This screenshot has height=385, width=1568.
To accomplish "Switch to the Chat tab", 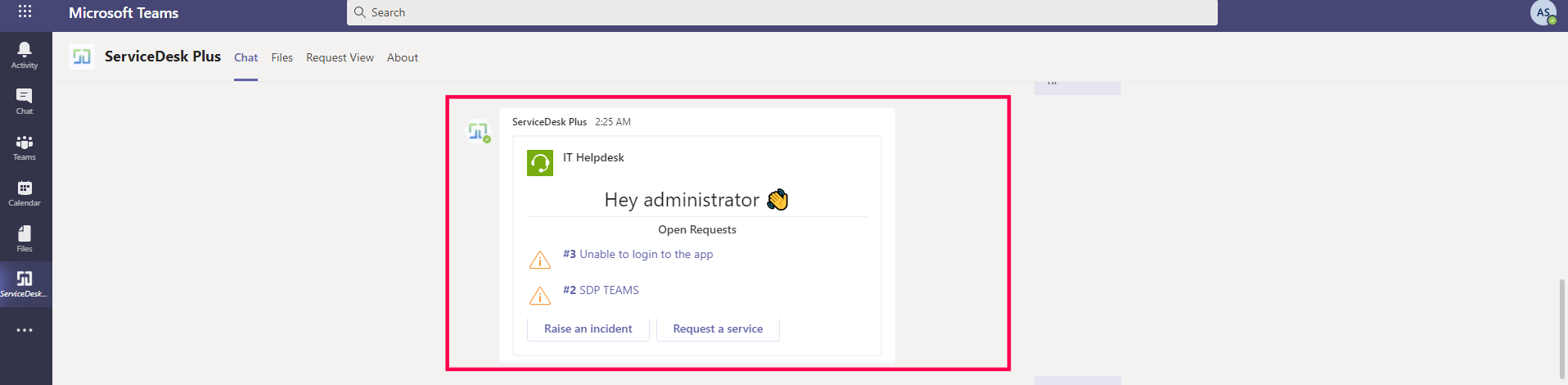I will 246,57.
